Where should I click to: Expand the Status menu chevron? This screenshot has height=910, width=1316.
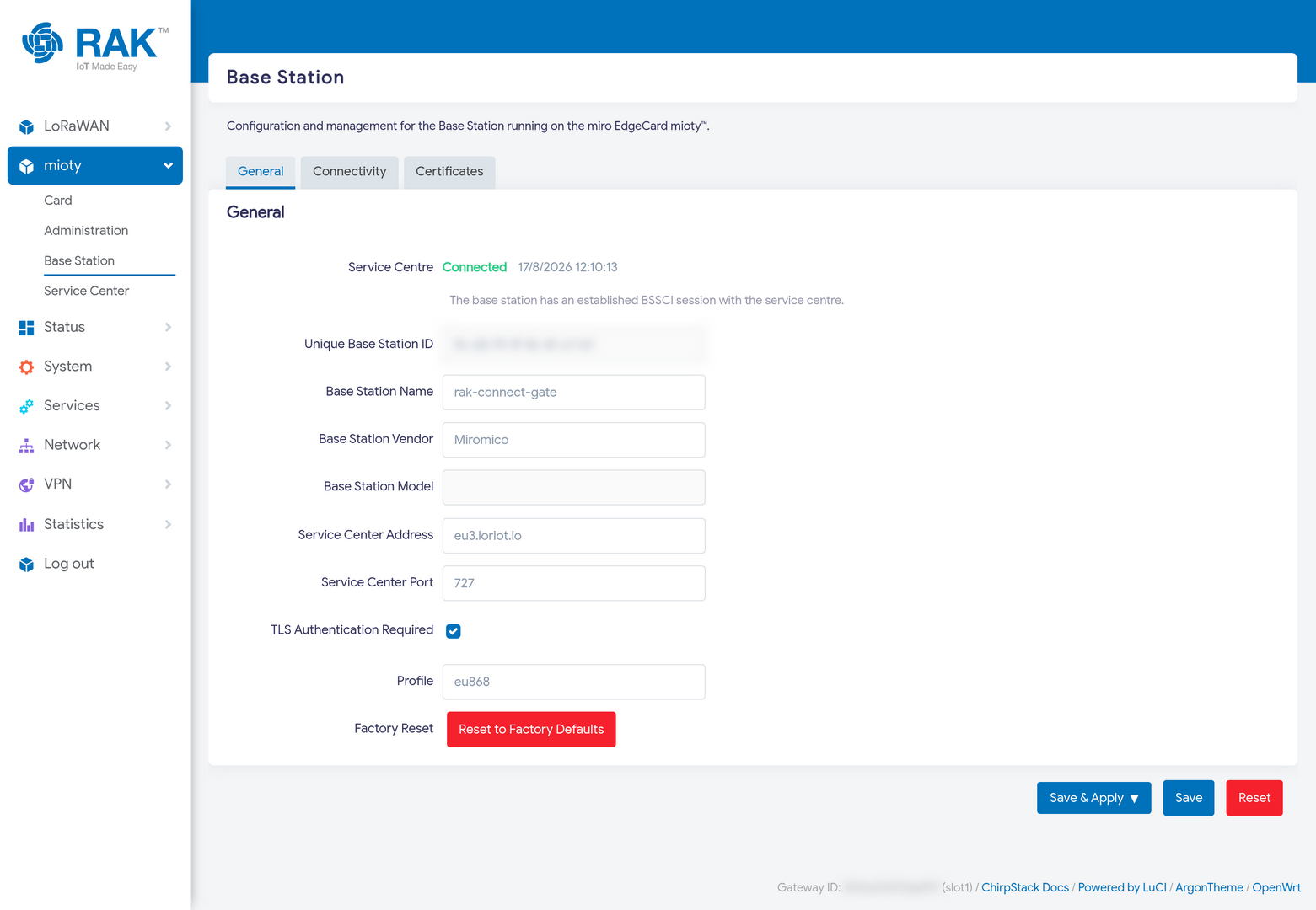(x=168, y=327)
